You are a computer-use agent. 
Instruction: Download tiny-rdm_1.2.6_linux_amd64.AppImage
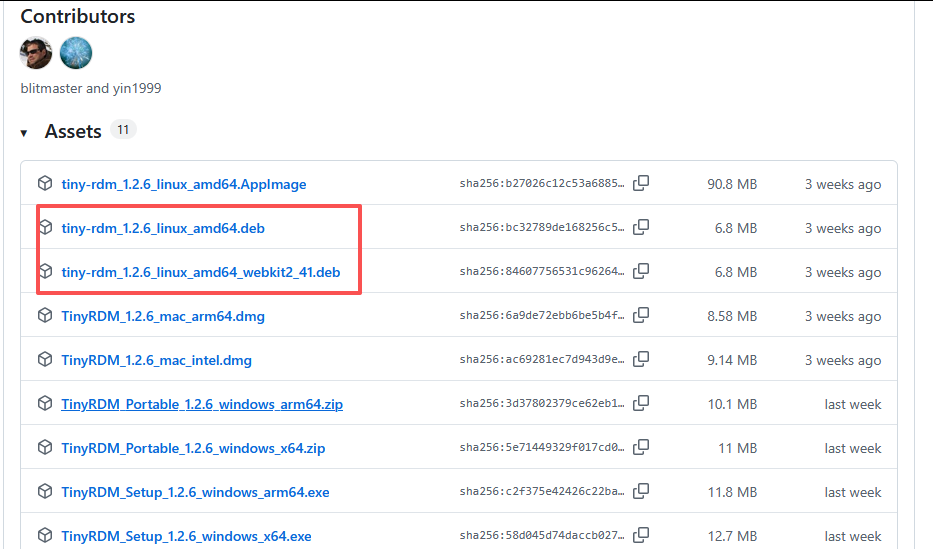pos(184,184)
